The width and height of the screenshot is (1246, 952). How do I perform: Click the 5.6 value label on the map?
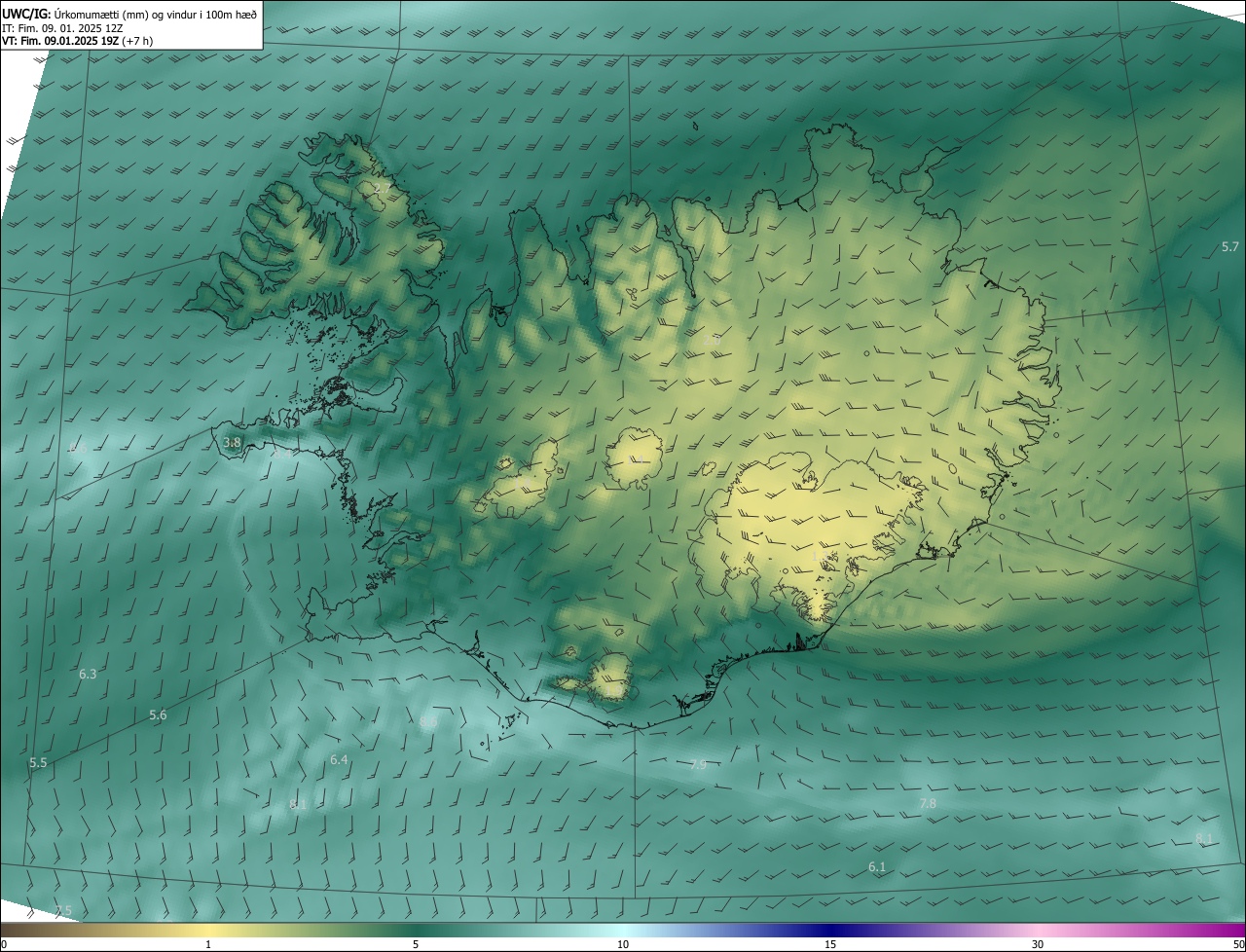tap(158, 715)
